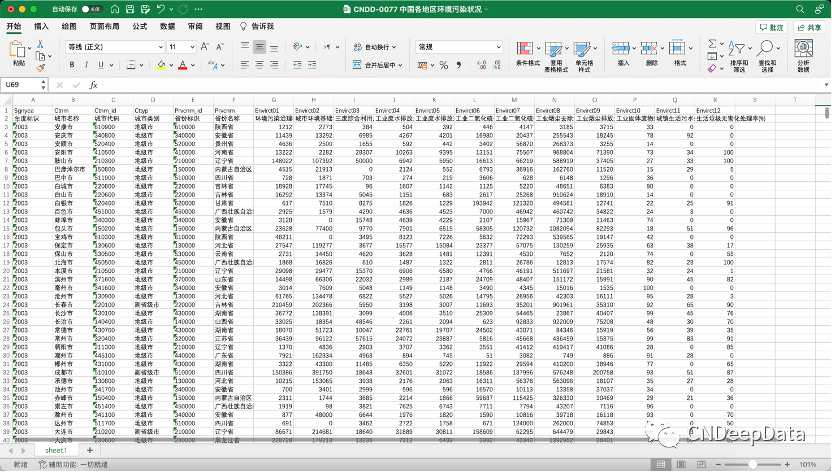Click the AutoSum sigma icon

[x=712, y=43]
